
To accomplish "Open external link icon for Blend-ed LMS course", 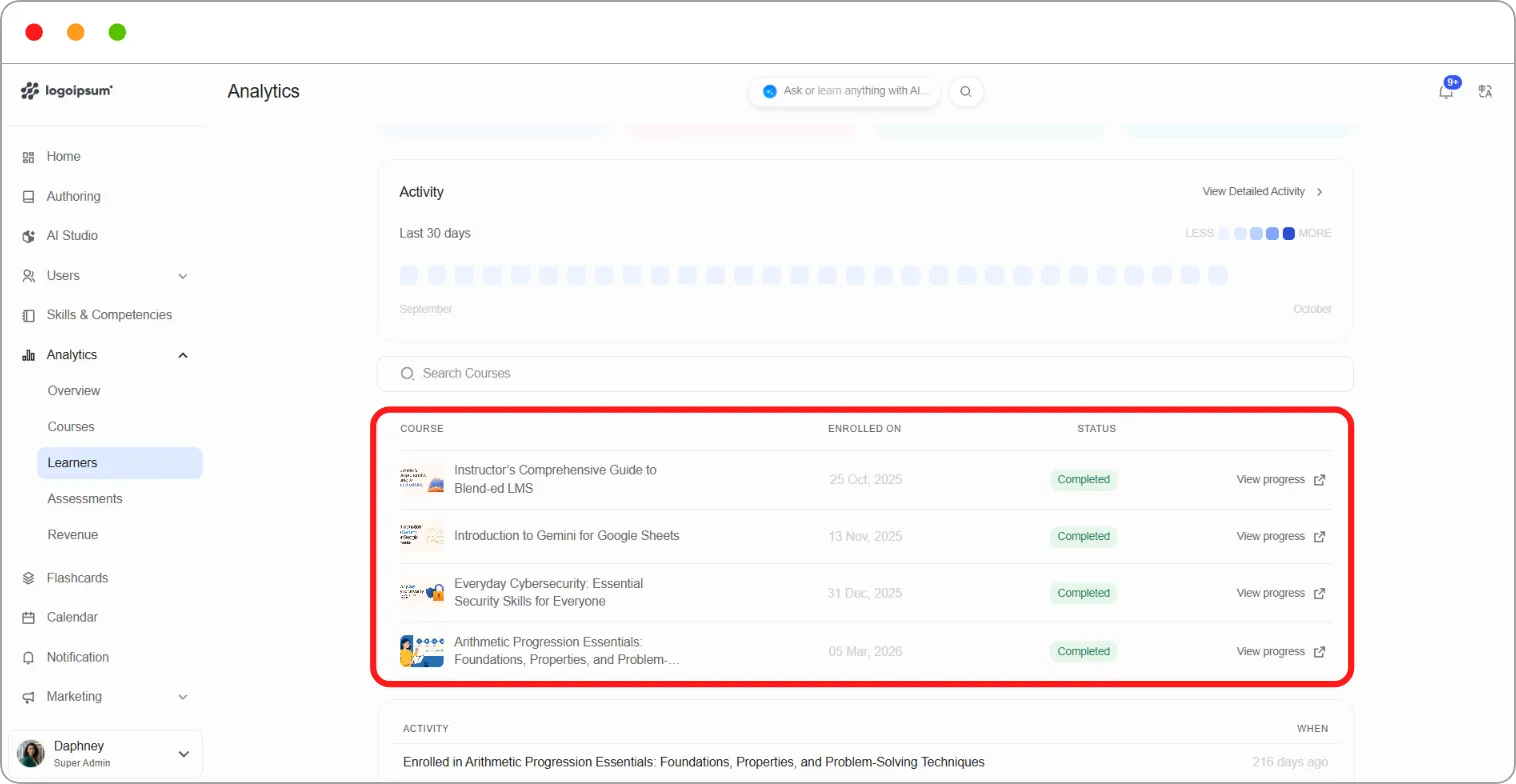I will coord(1319,480).
